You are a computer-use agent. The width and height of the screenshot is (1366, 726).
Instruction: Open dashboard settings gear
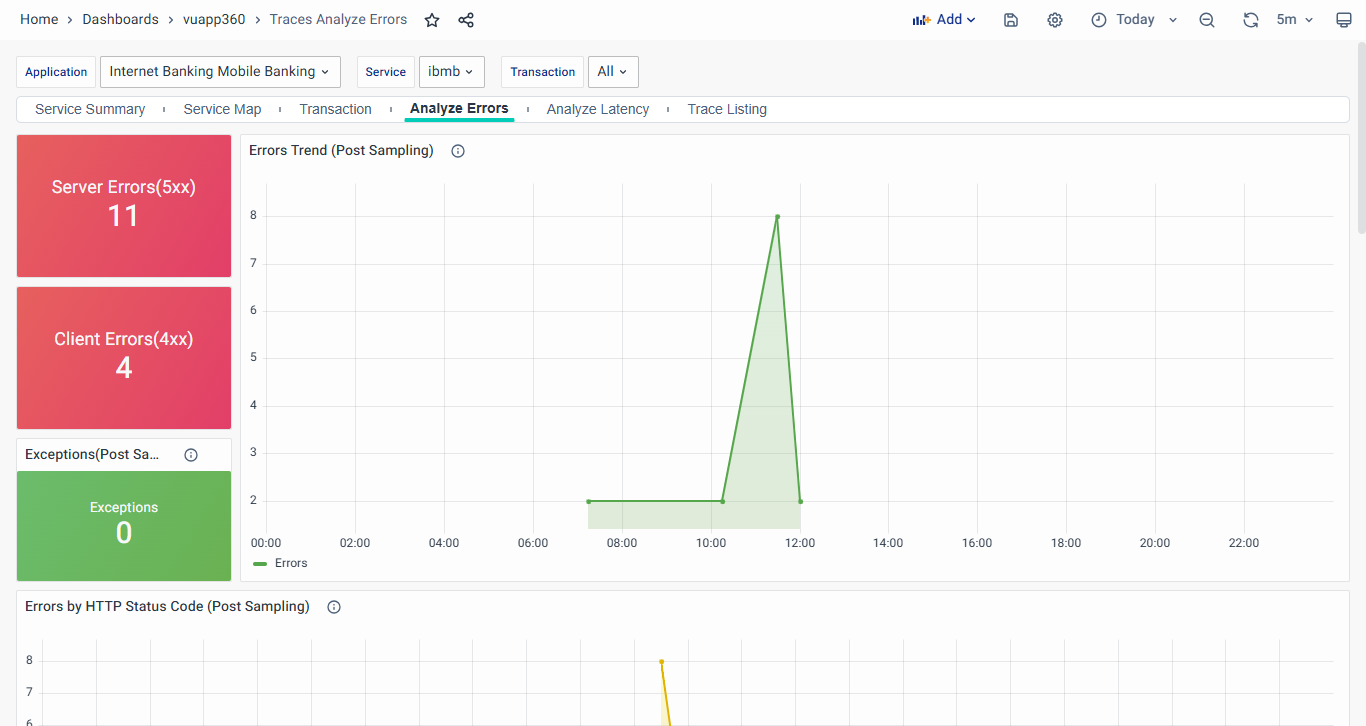click(x=1055, y=20)
